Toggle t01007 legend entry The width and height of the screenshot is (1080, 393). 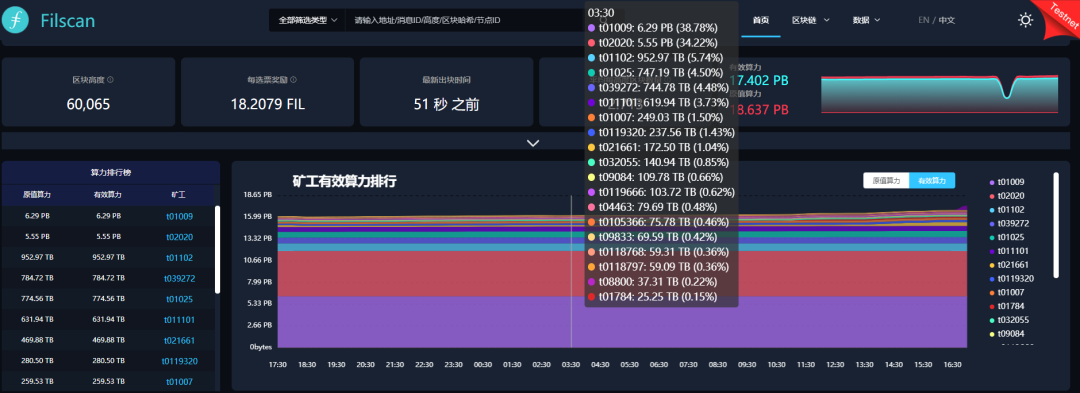(x=1006, y=293)
